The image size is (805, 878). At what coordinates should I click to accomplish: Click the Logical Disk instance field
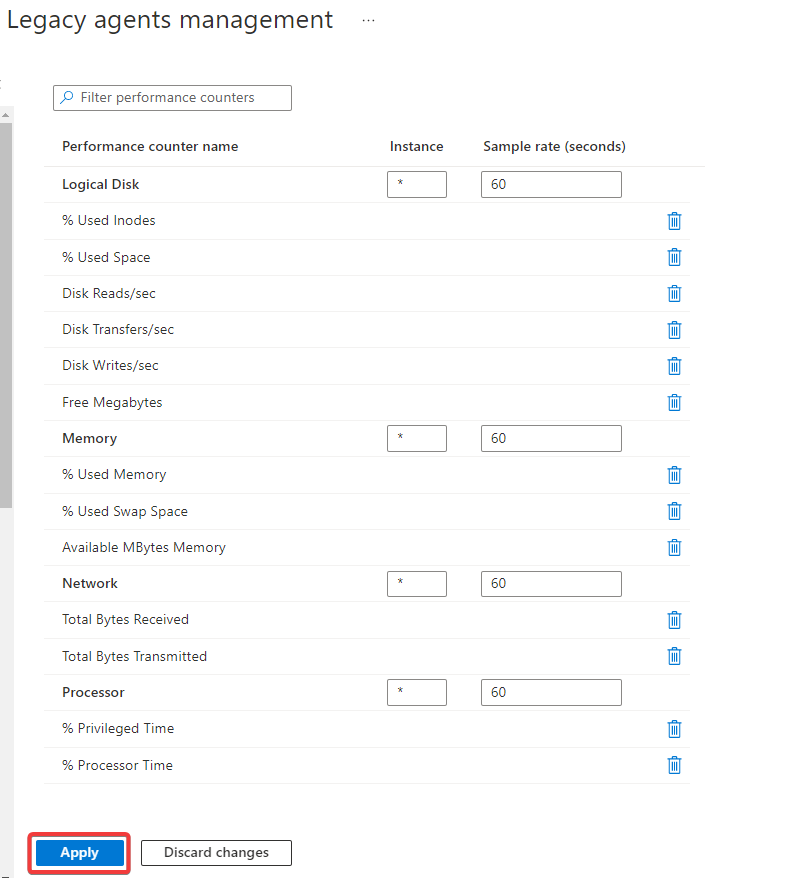point(416,185)
